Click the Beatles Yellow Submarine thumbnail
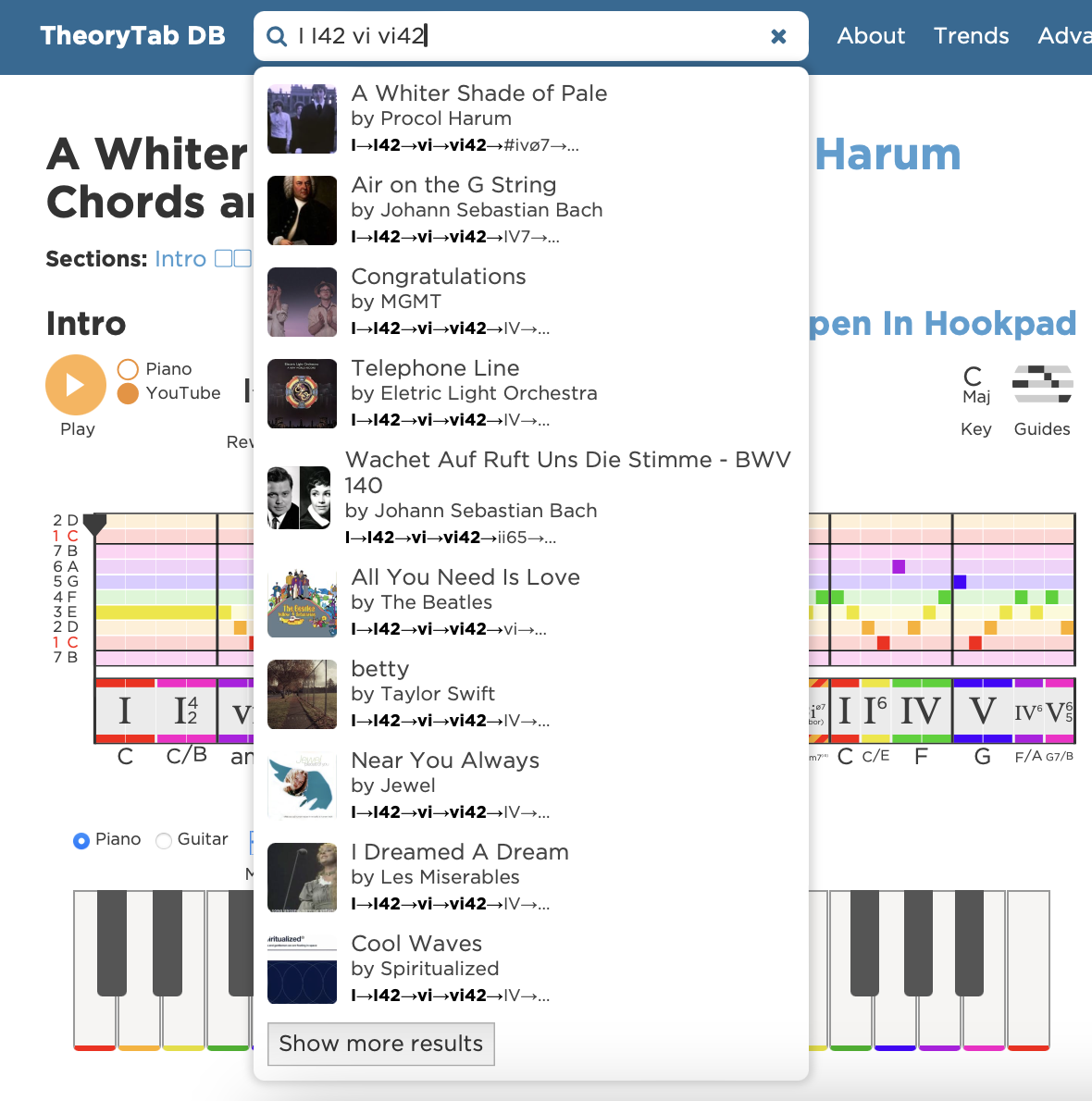This screenshot has height=1101, width=1092. [302, 602]
